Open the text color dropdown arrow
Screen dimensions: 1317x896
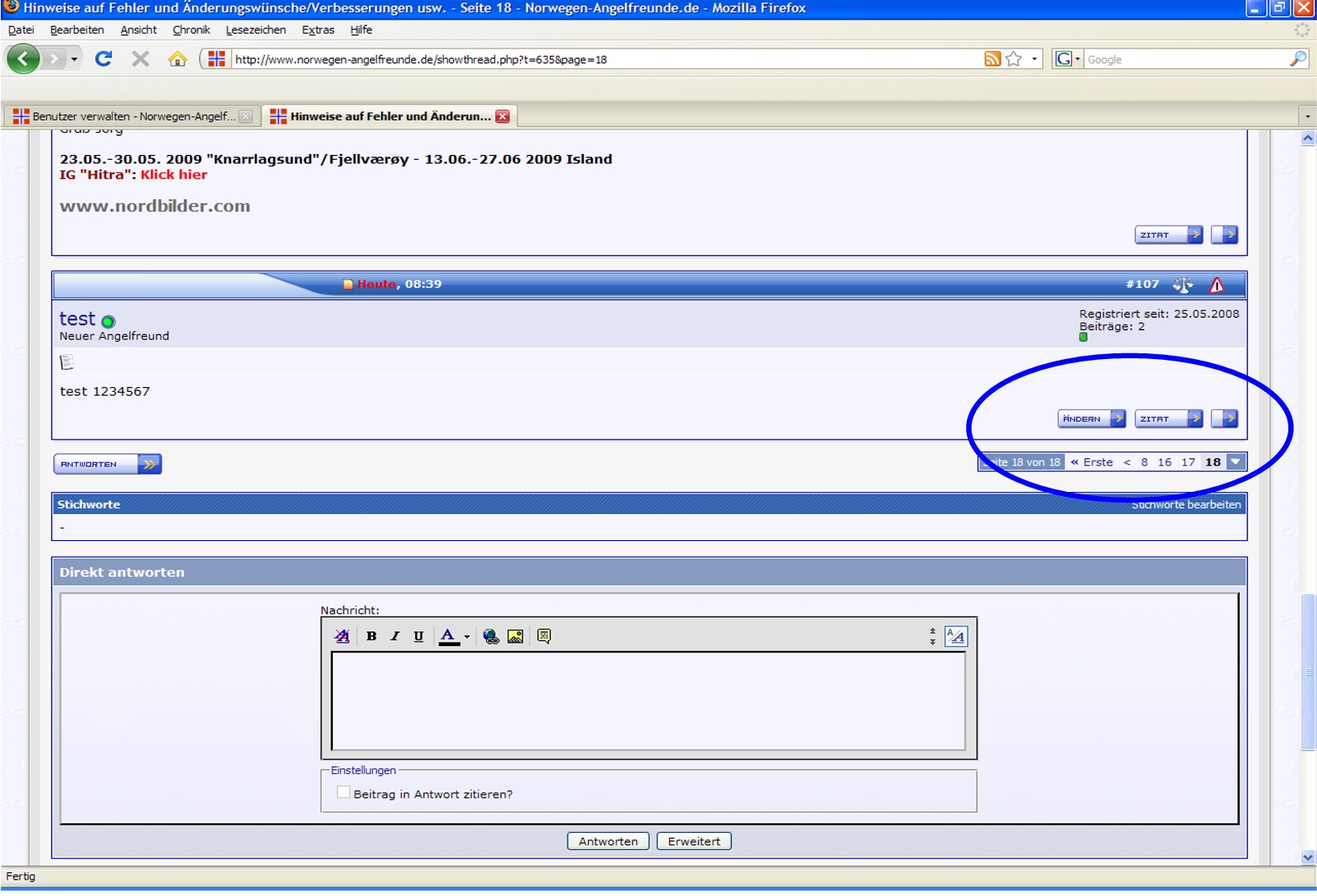(467, 637)
